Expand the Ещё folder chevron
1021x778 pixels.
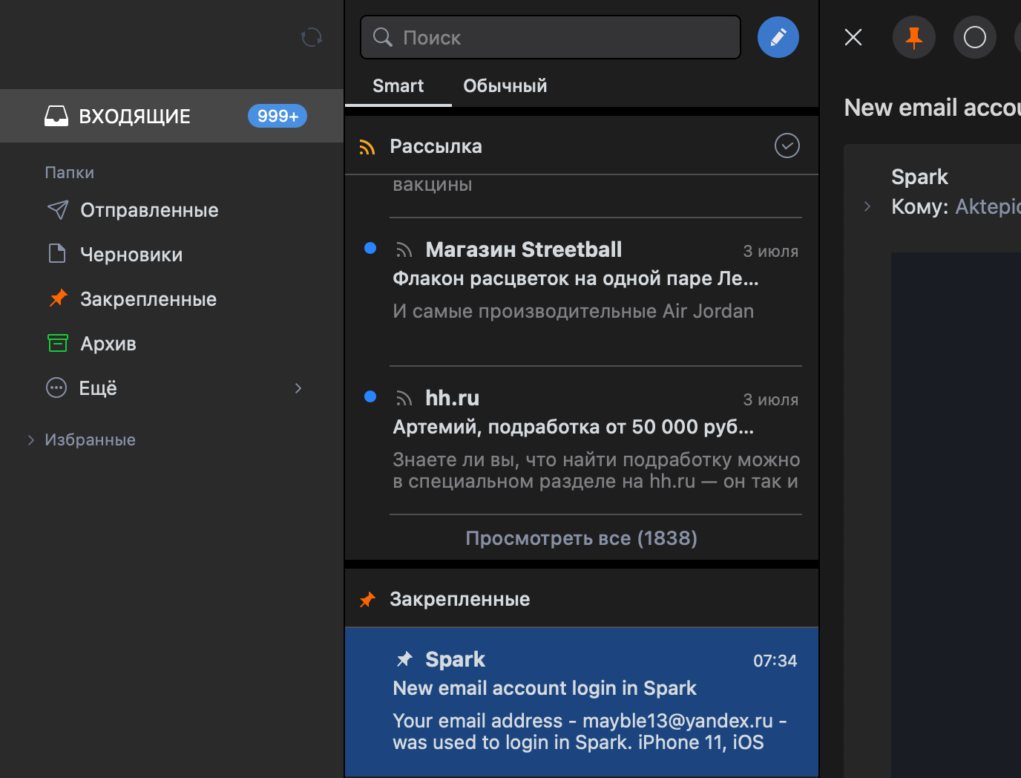click(x=297, y=388)
